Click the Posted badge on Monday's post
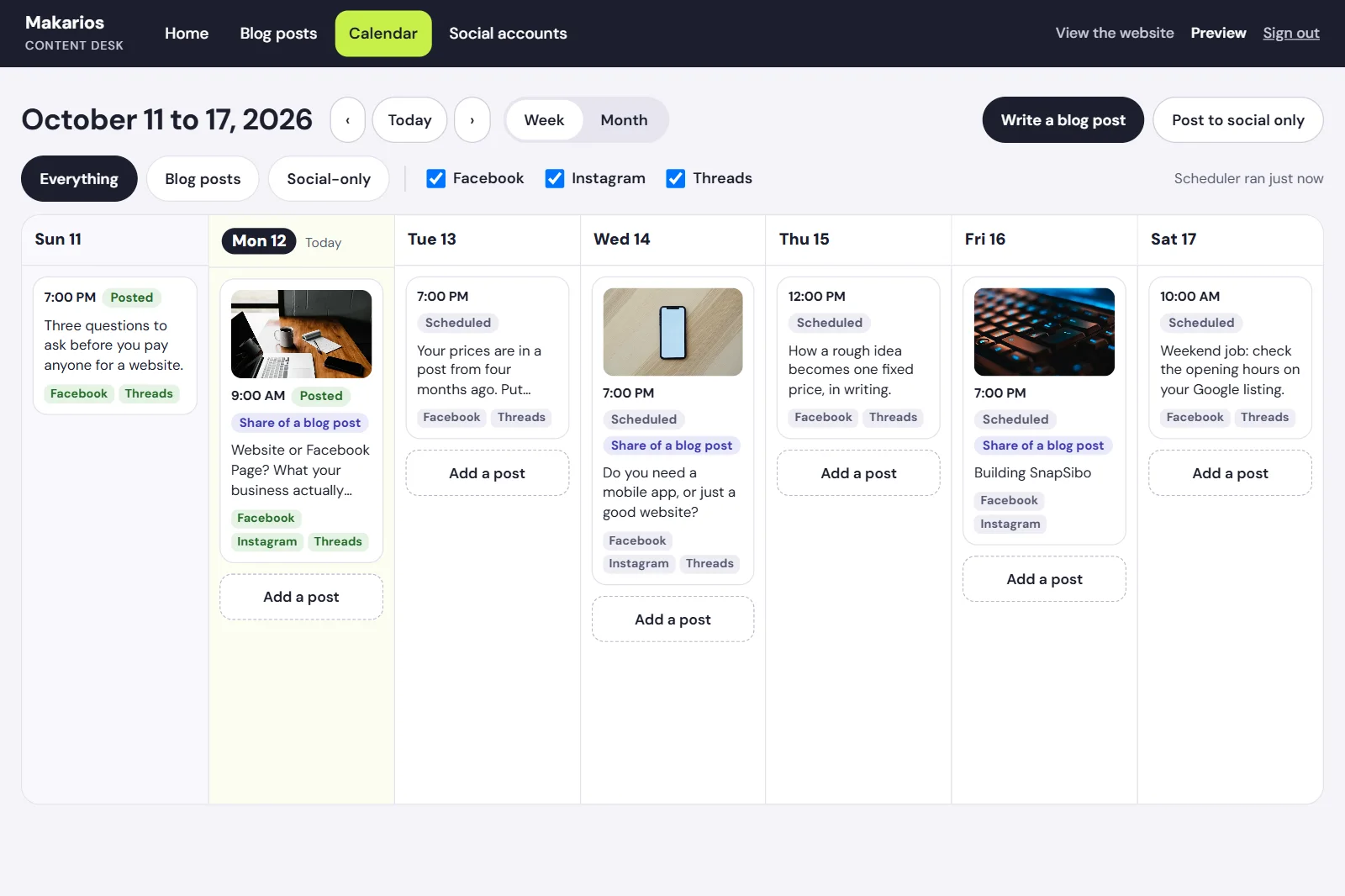The width and height of the screenshot is (1345, 896). [321, 396]
